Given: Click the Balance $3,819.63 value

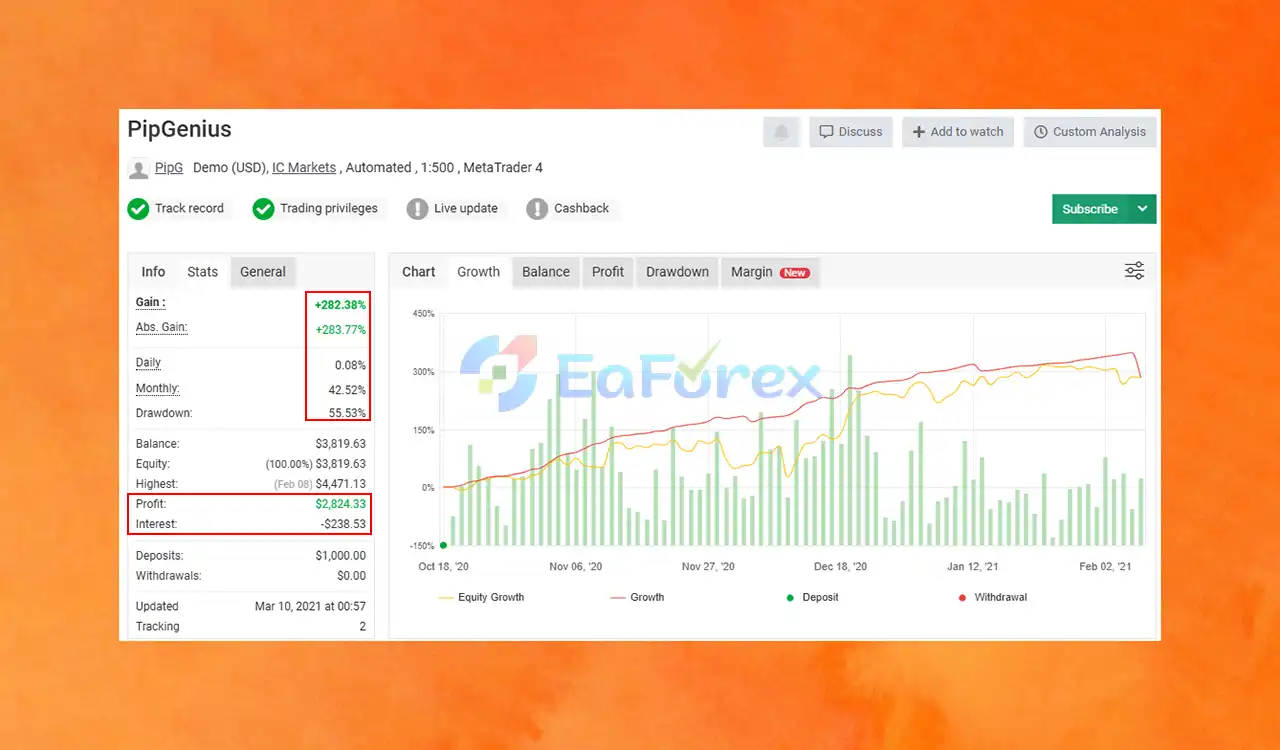Looking at the screenshot, I should tap(340, 443).
